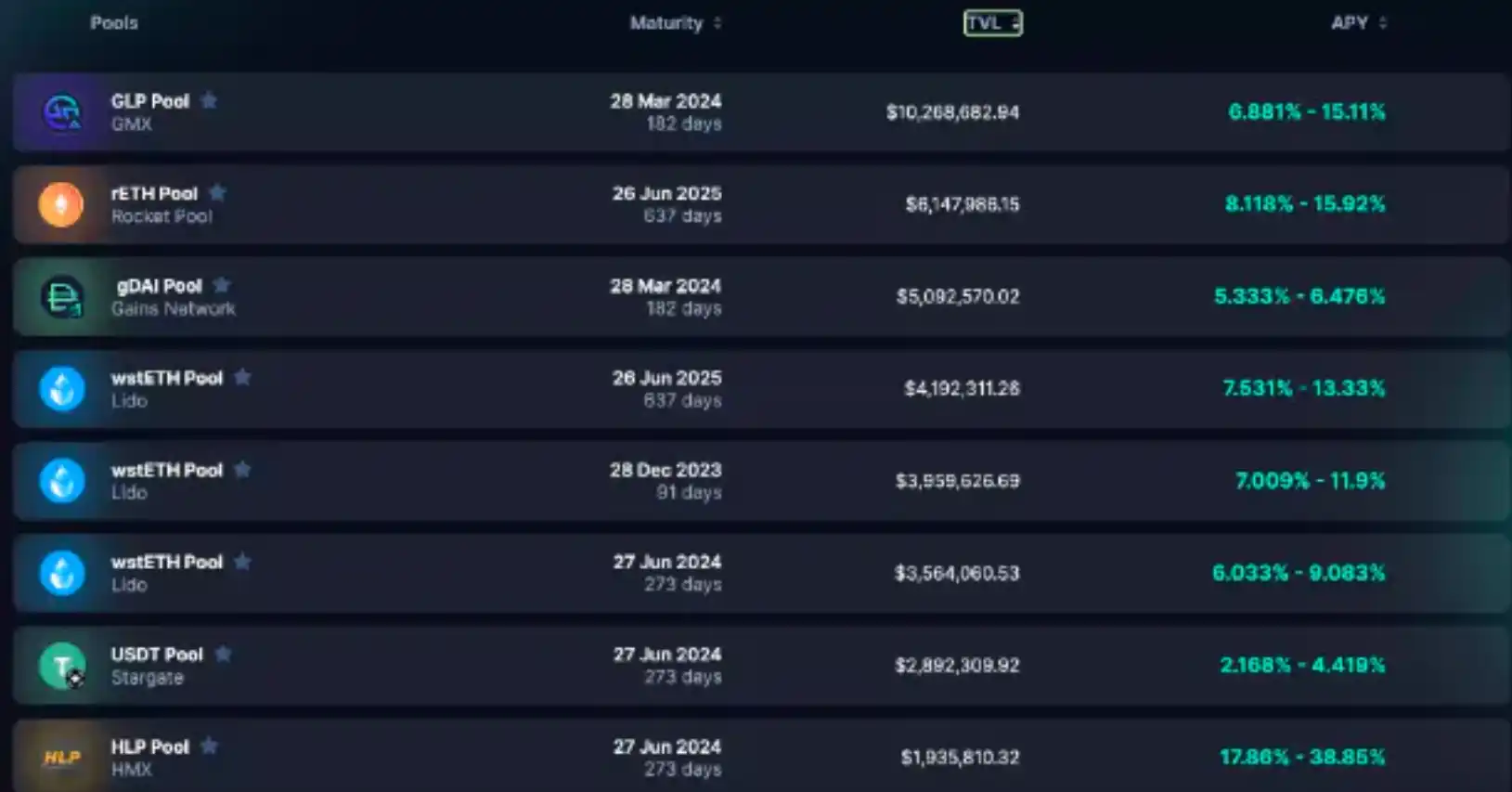Viewport: 1512px width, 792px height.
Task: Click Lido icon for wstETH 637 days pool
Action: [62, 389]
